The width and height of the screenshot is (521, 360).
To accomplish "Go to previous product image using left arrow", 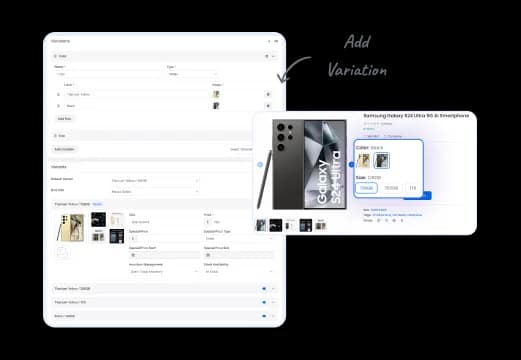I will pos(260,165).
